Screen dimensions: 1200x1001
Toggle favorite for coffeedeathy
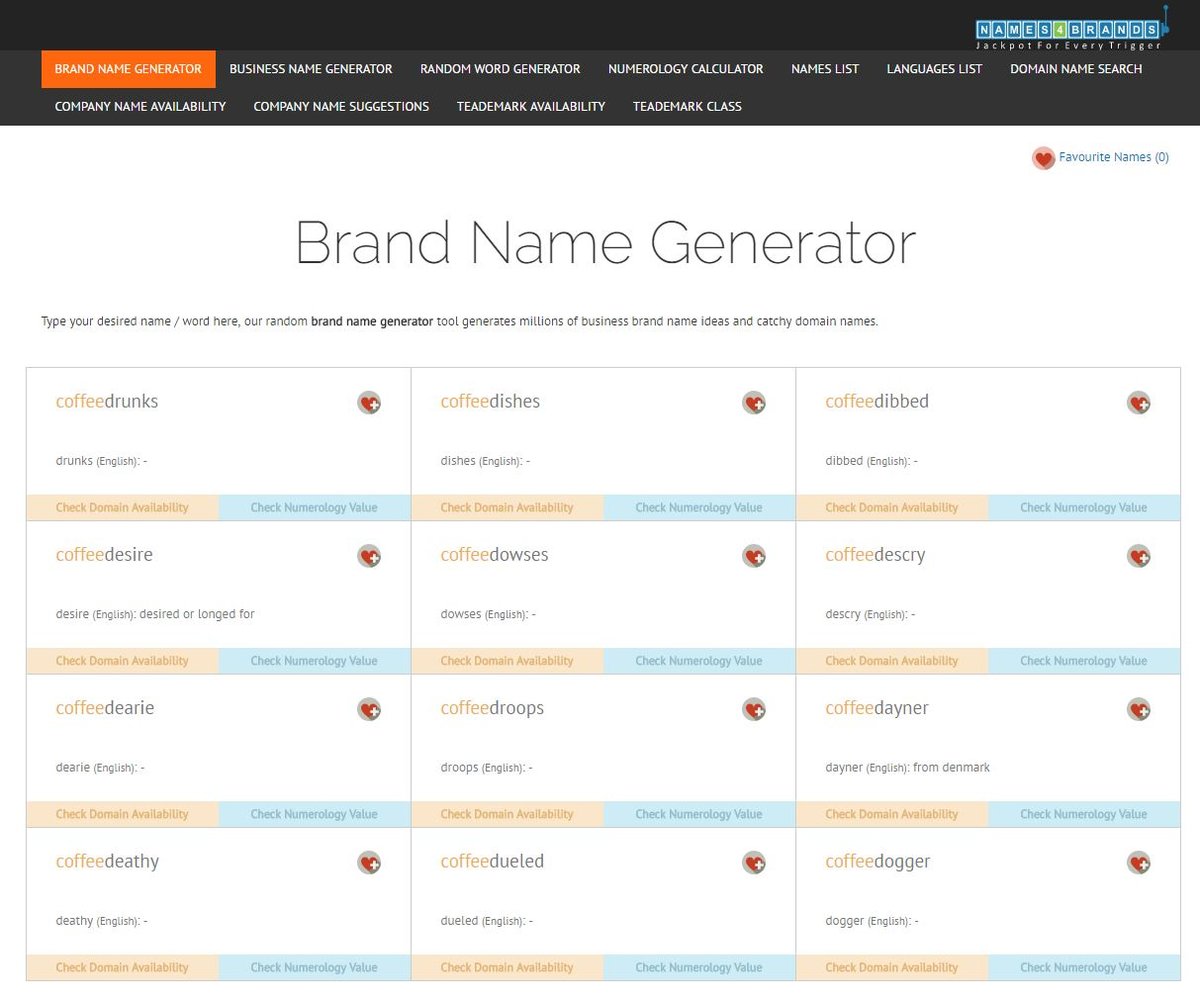(x=368, y=862)
